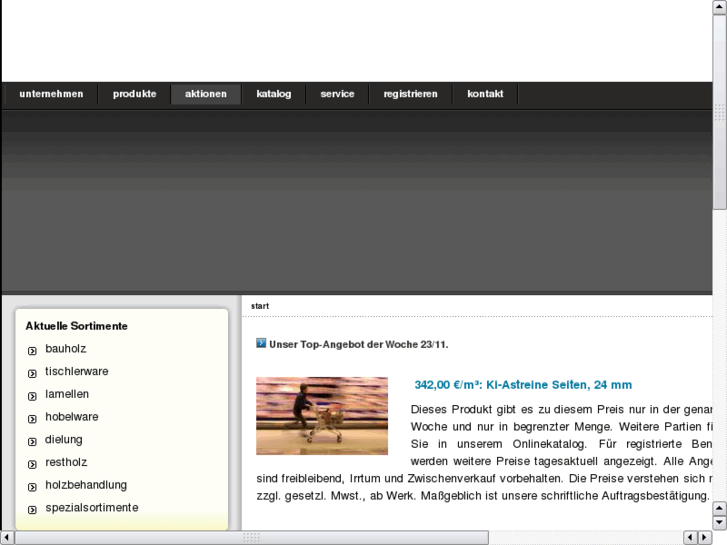727x545 pixels.
Task: Click the arrow icon beside hobelware
Action: click(x=32, y=419)
